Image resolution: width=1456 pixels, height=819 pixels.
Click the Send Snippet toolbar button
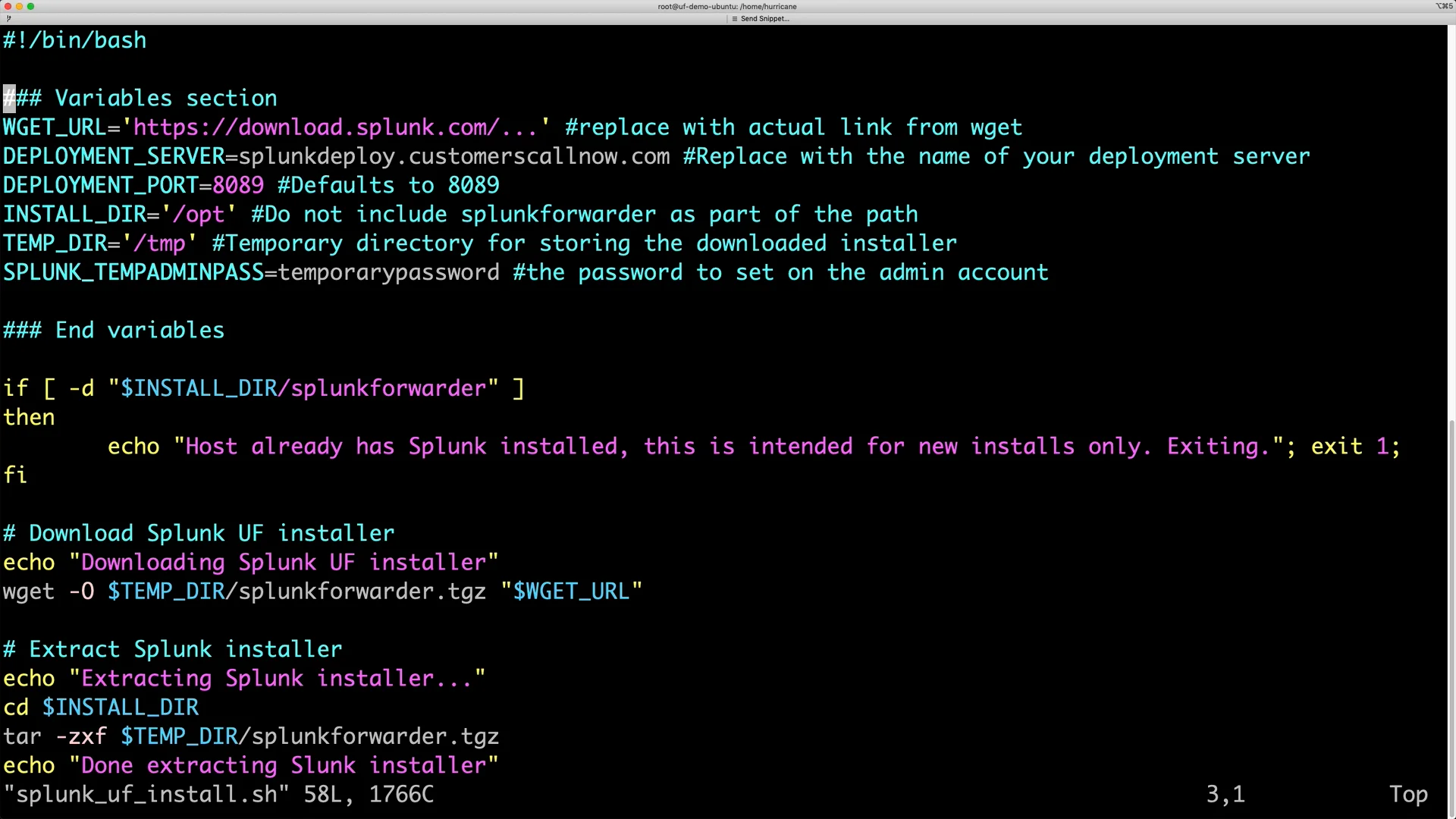click(x=764, y=18)
